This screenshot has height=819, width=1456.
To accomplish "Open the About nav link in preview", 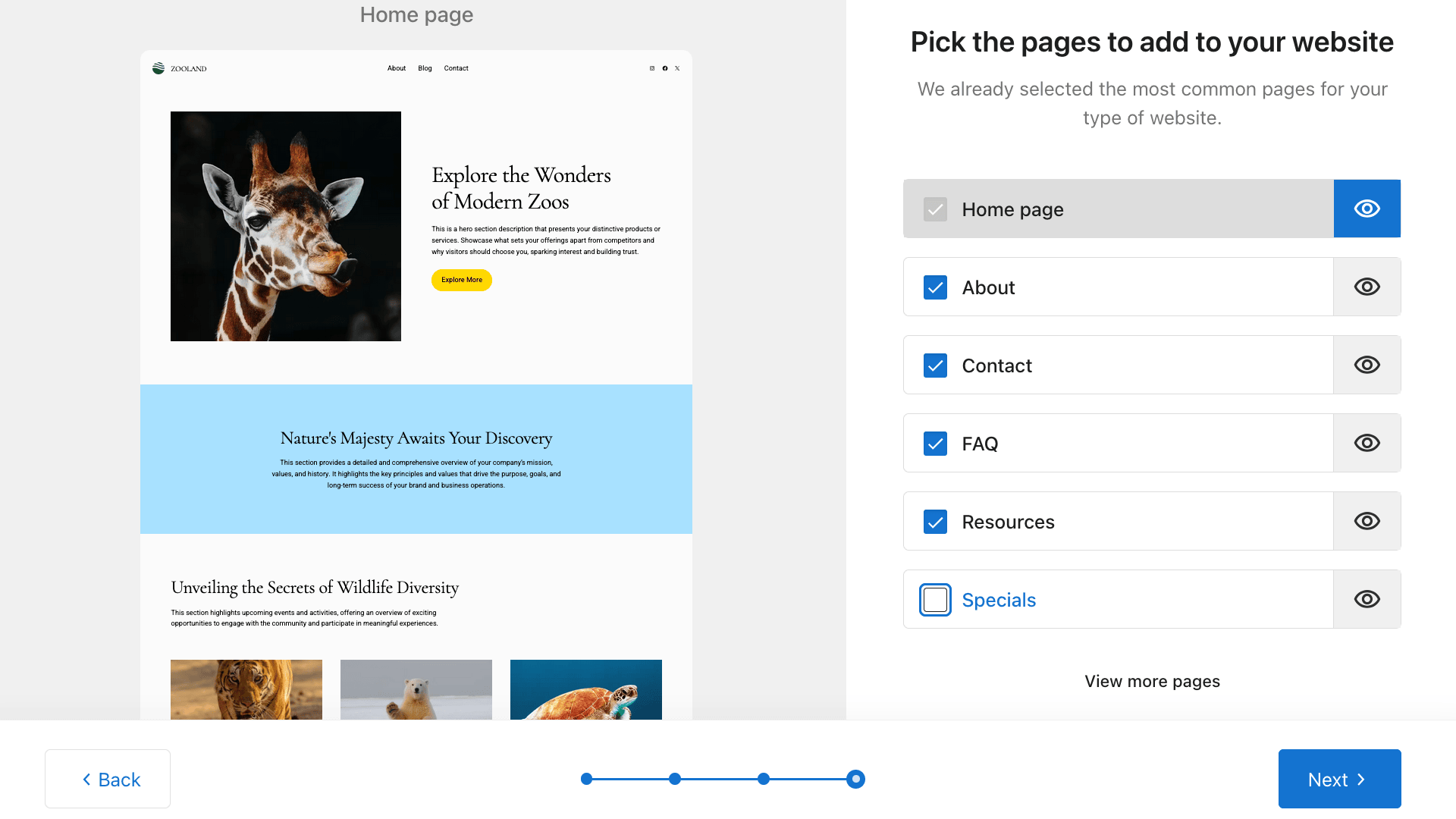I will coord(397,68).
